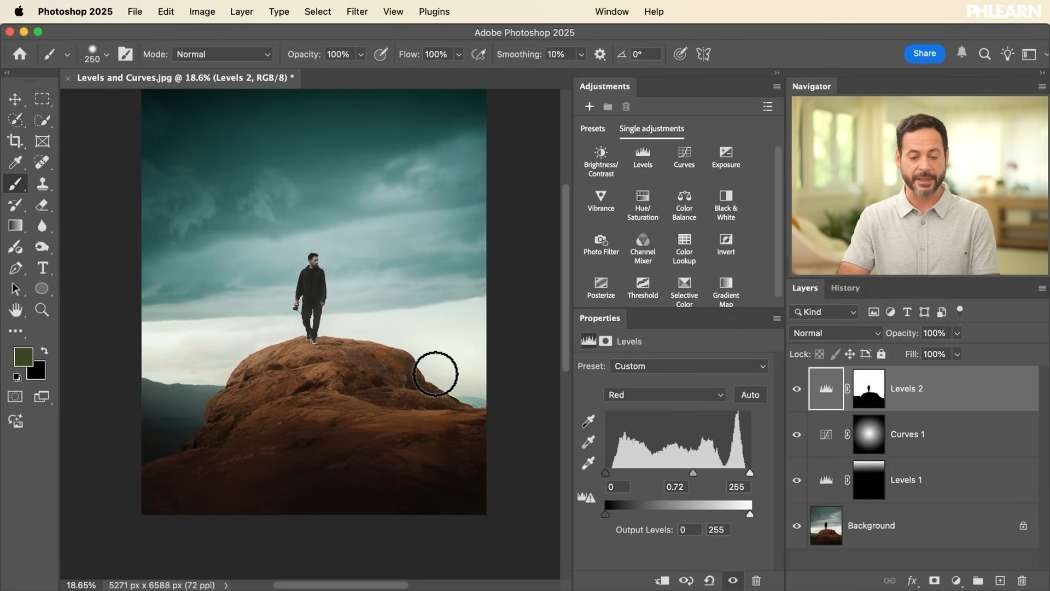
Task: Select the Levels 2 layer mask thumbnail
Action: tap(868, 389)
